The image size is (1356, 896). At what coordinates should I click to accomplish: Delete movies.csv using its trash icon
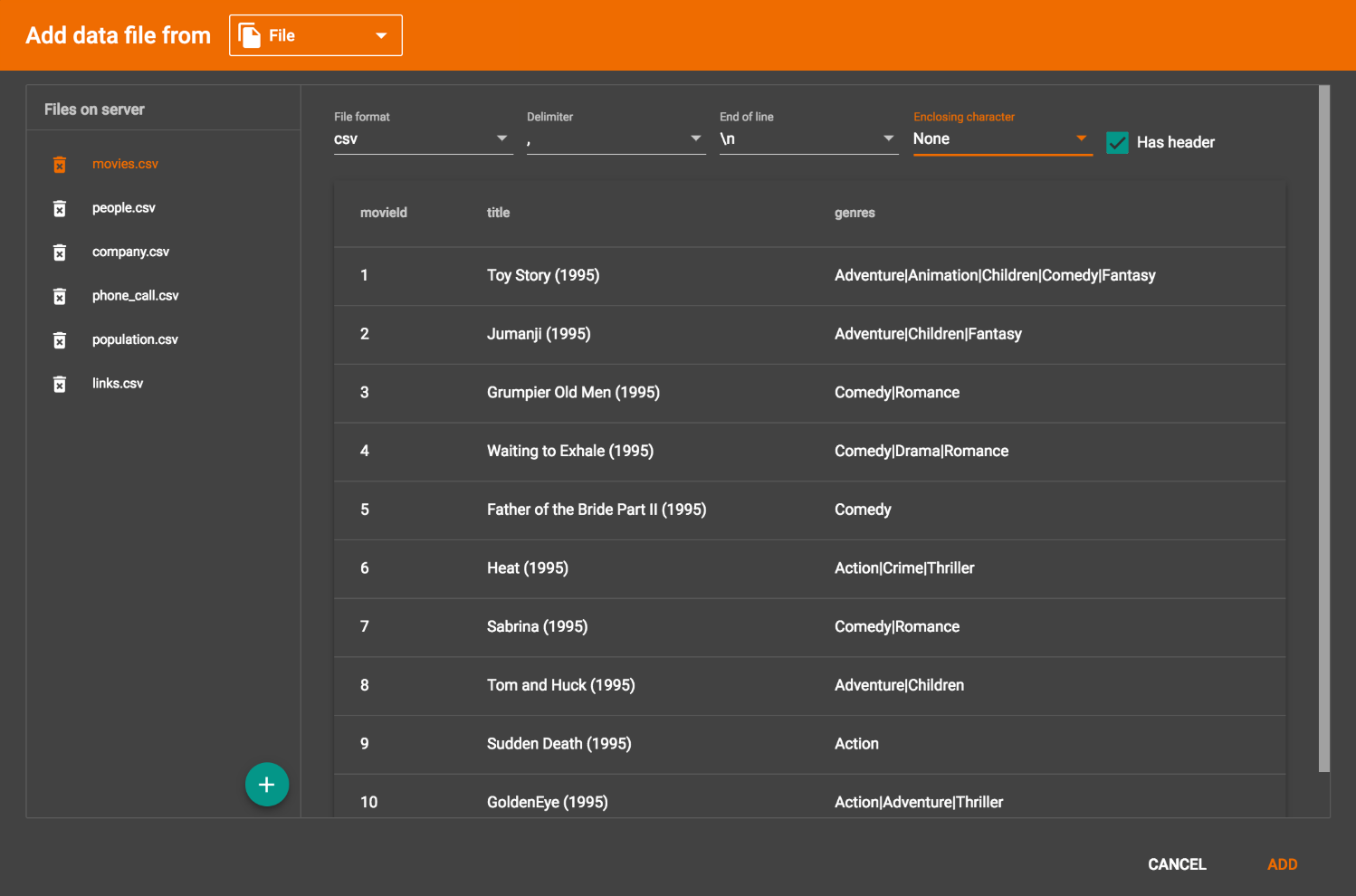[60, 165]
